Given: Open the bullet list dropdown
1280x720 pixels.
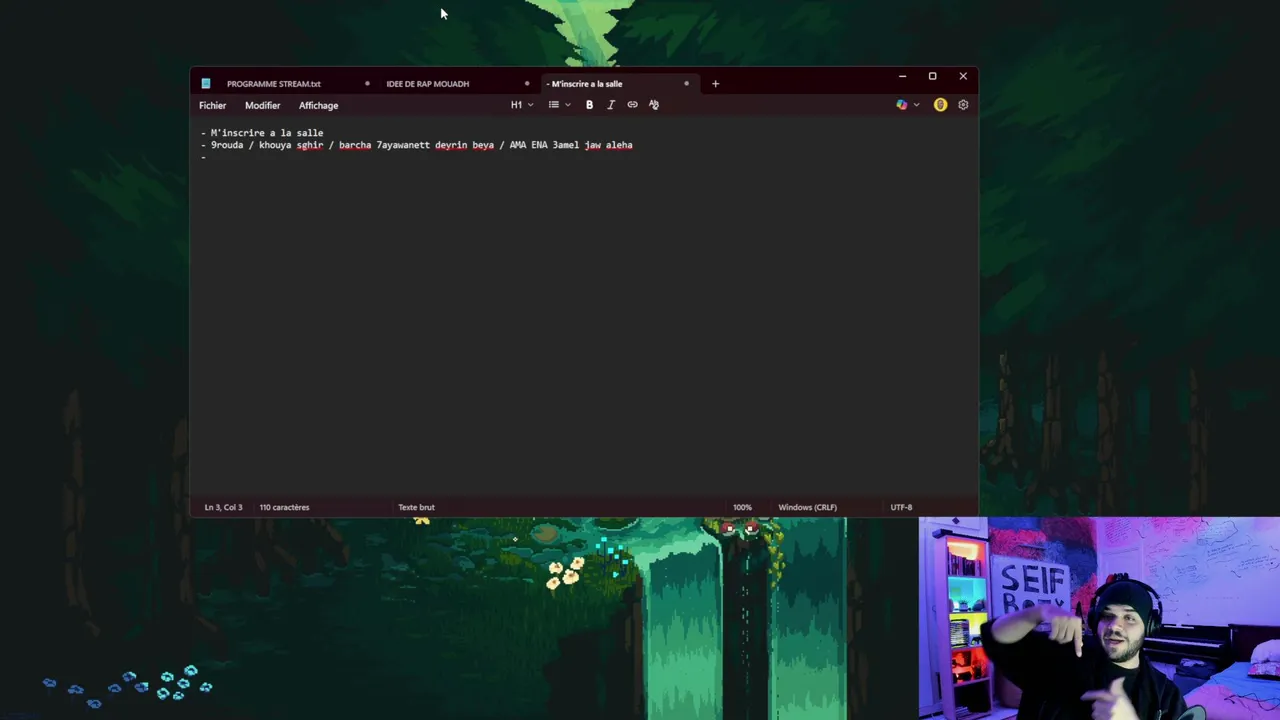Looking at the screenshot, I should click(x=559, y=105).
